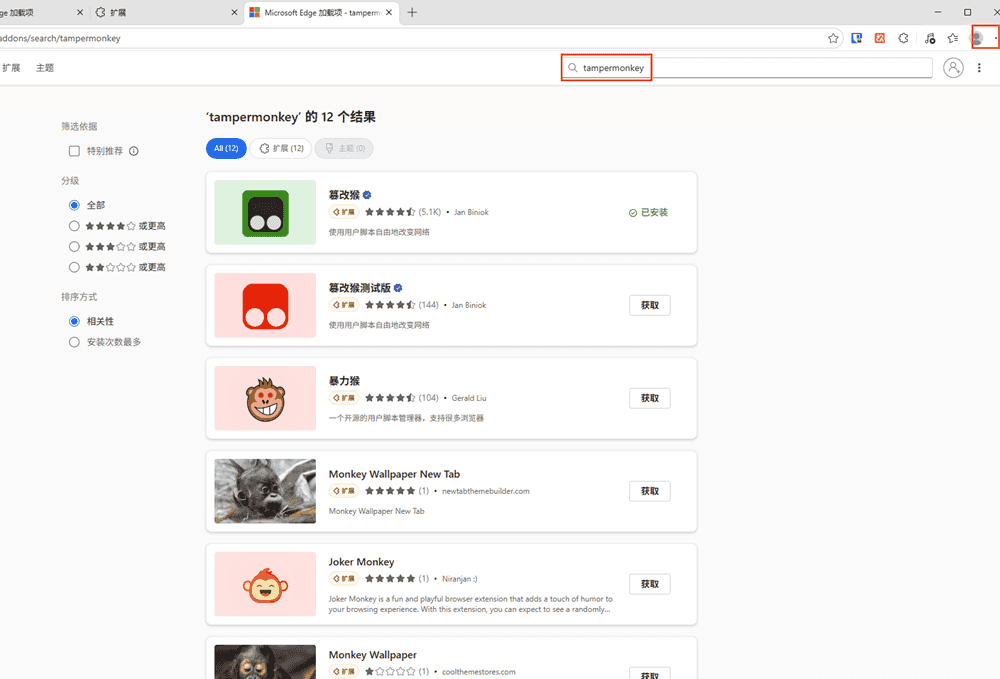Screen dimensions: 1000x679
Task: Click the 暴力猴 monkey face icon
Action: (x=265, y=398)
